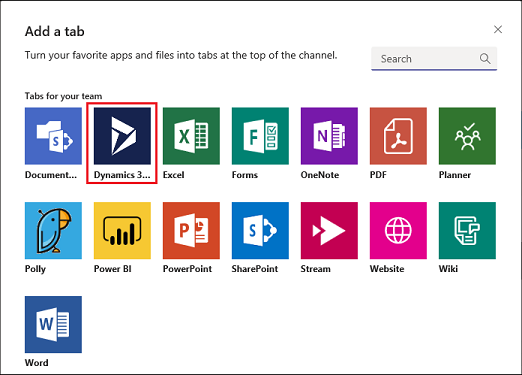Screen dimensions: 522x375
Task: Click the 'Word' label text
Action: coord(37,363)
